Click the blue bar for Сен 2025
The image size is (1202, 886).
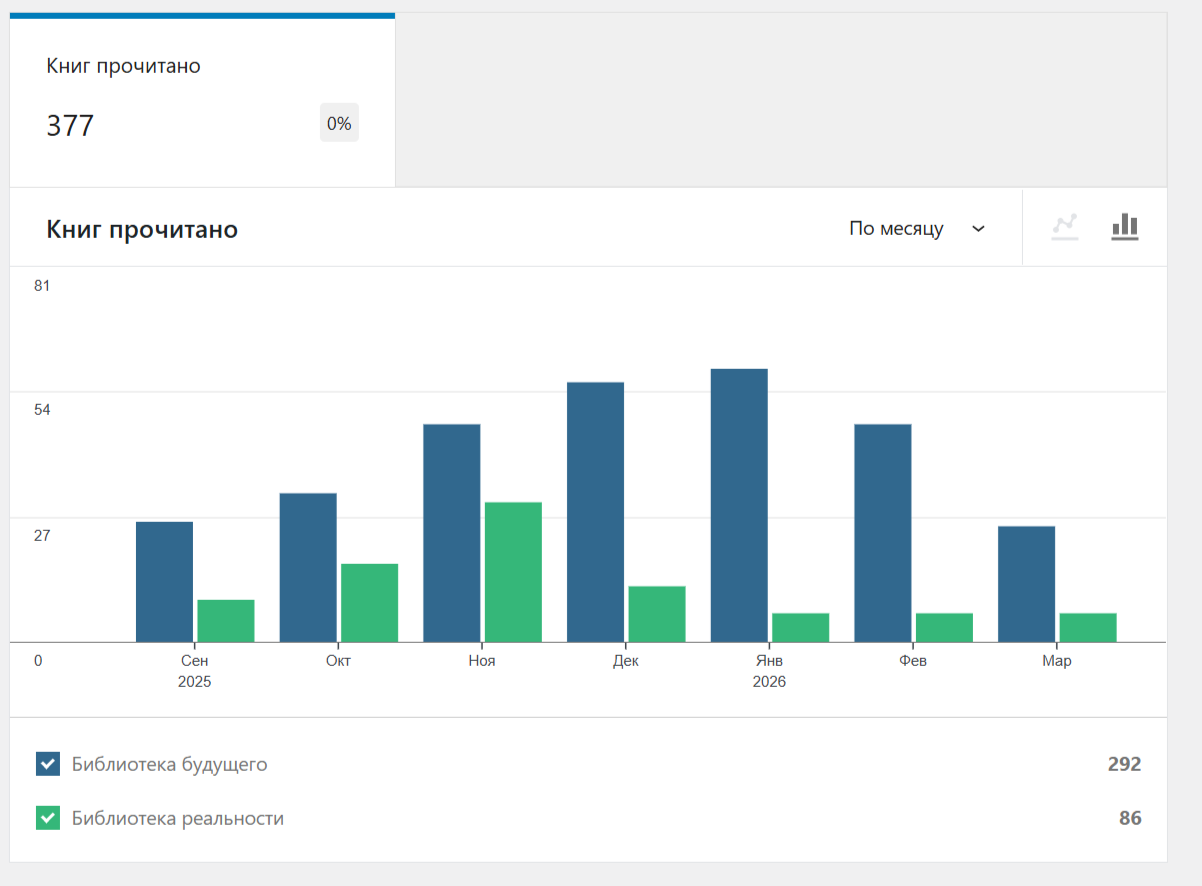[x=164, y=582]
